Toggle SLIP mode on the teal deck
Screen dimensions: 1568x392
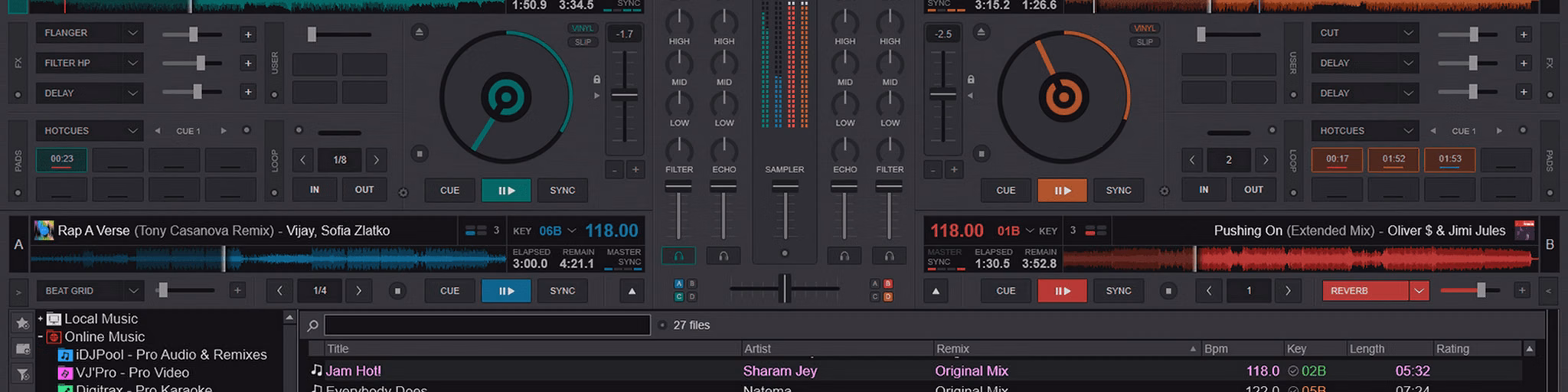click(583, 42)
